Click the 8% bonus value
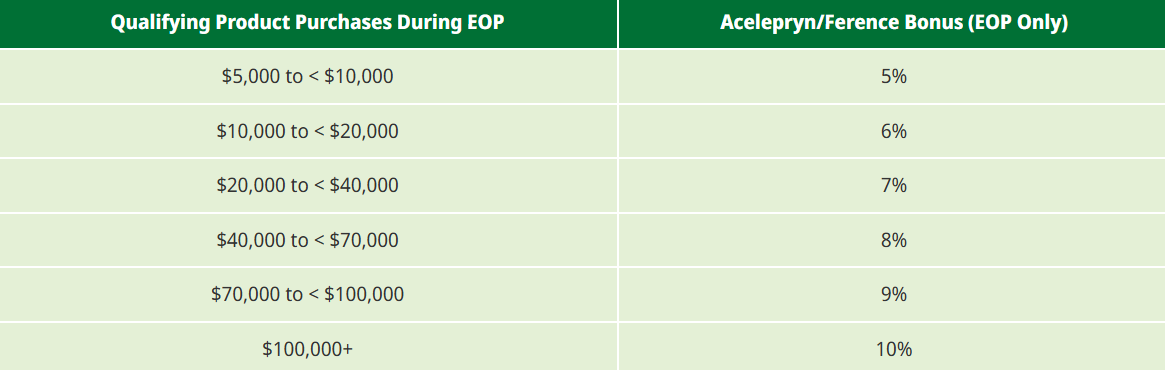1165x370 pixels. point(893,240)
